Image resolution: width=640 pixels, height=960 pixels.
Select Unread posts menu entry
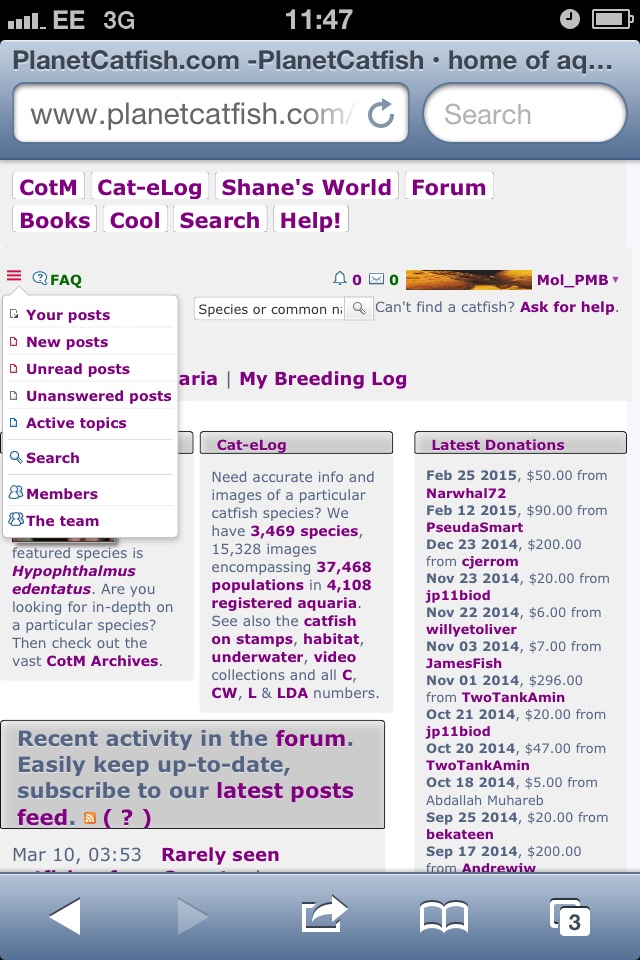pyautogui.click(x=78, y=369)
